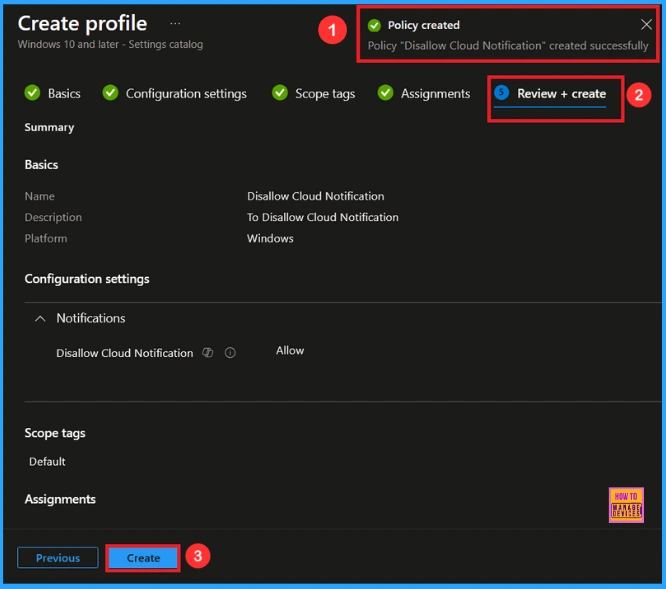Screen dimensions: 666x589
Task: Dismiss the Policy created notification
Action: [x=646, y=25]
